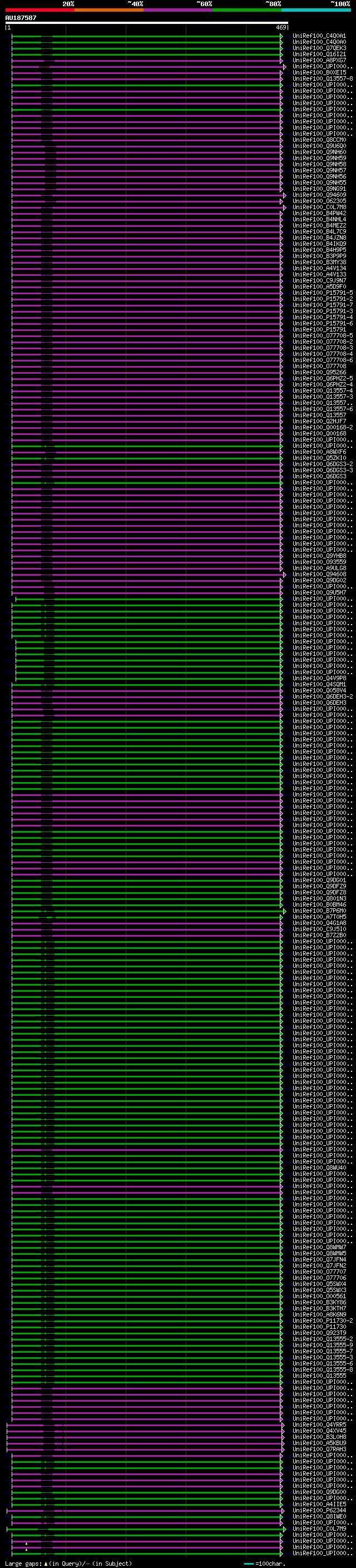Click the cyan =100char. scale legend
Viewport: 356px width, 1568px height.
click(264, 1563)
